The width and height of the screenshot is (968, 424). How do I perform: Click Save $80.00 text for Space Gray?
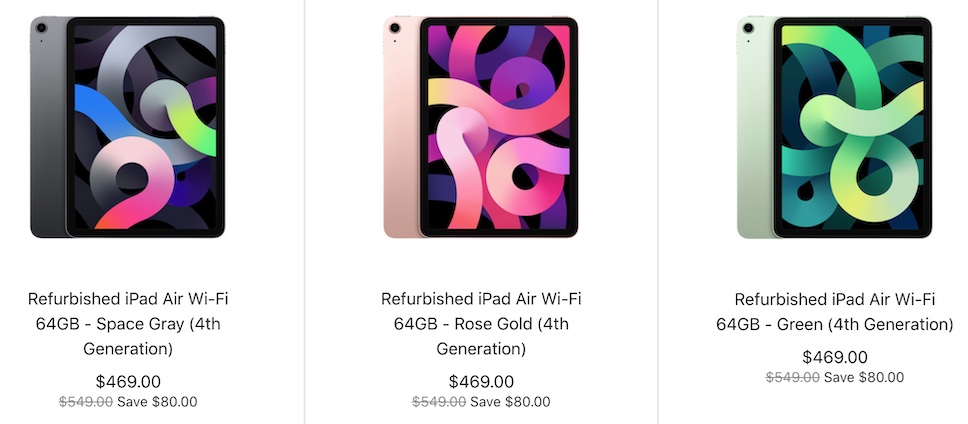(157, 402)
